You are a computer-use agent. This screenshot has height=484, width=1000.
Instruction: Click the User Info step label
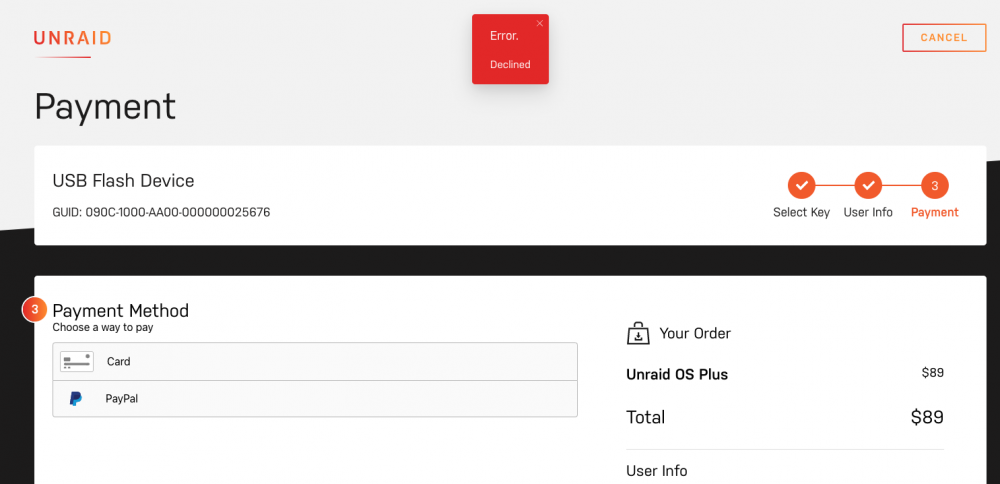pyautogui.click(x=868, y=213)
